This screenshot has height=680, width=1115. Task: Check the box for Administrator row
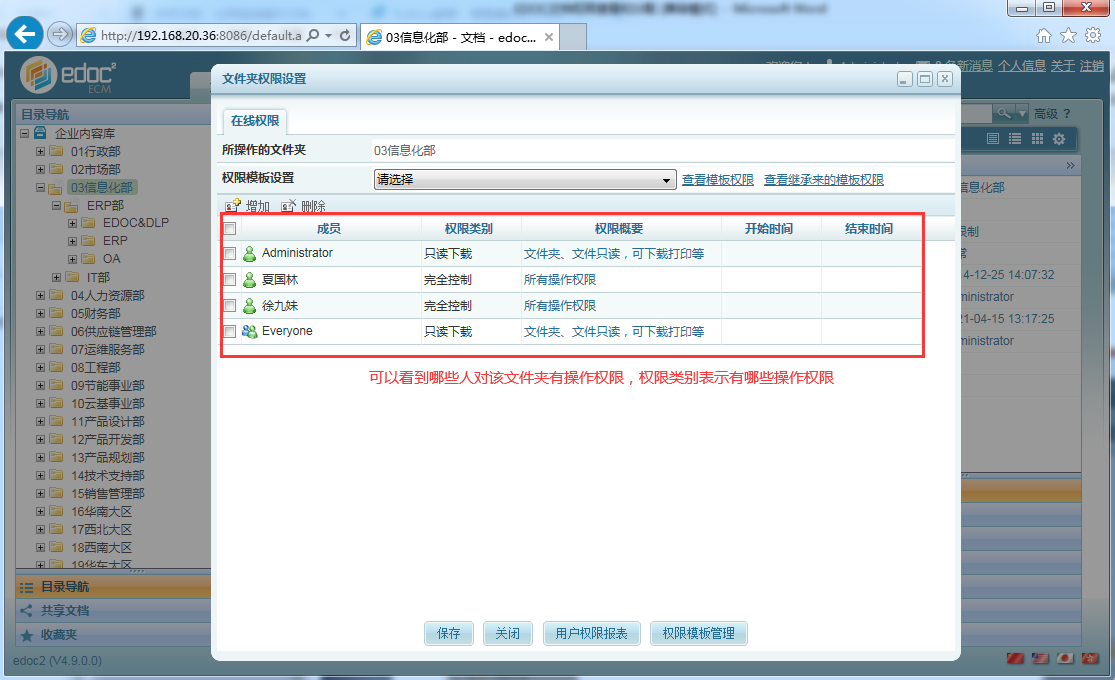click(230, 254)
